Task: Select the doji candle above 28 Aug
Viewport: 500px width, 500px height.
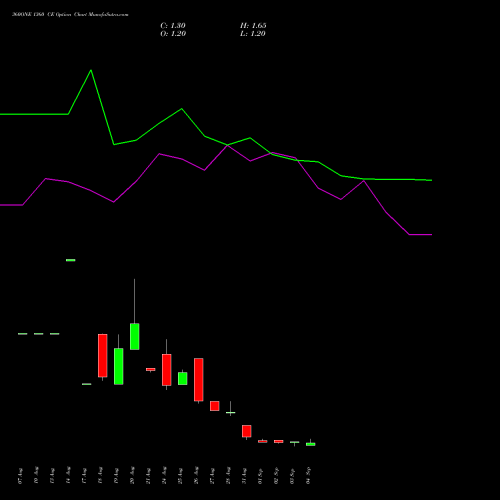Action: click(x=231, y=413)
